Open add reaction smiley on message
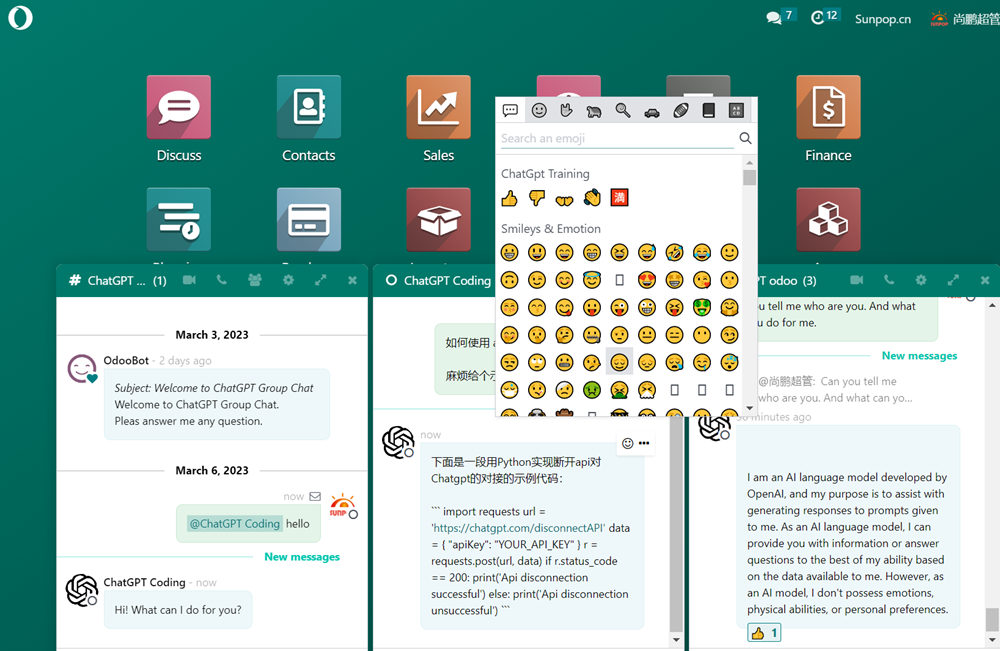 (x=628, y=443)
